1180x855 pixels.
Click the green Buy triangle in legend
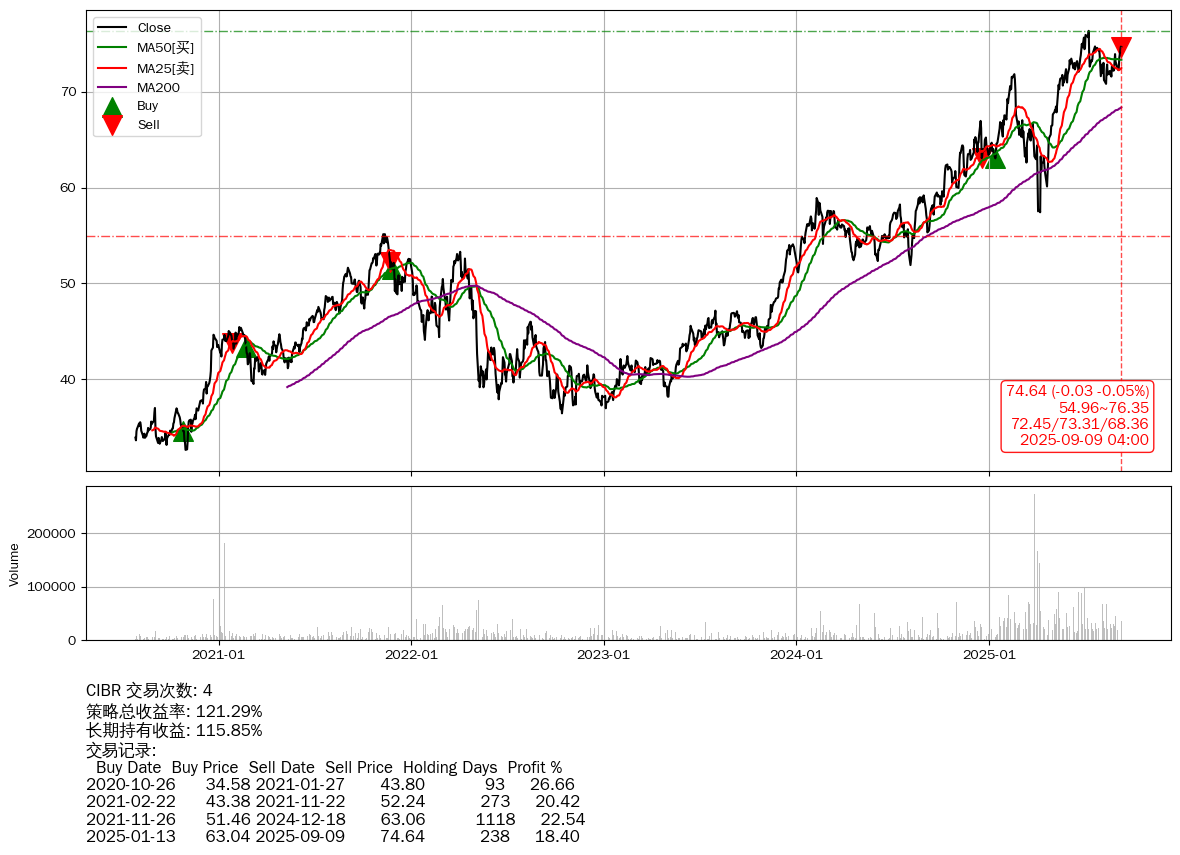[x=113, y=106]
